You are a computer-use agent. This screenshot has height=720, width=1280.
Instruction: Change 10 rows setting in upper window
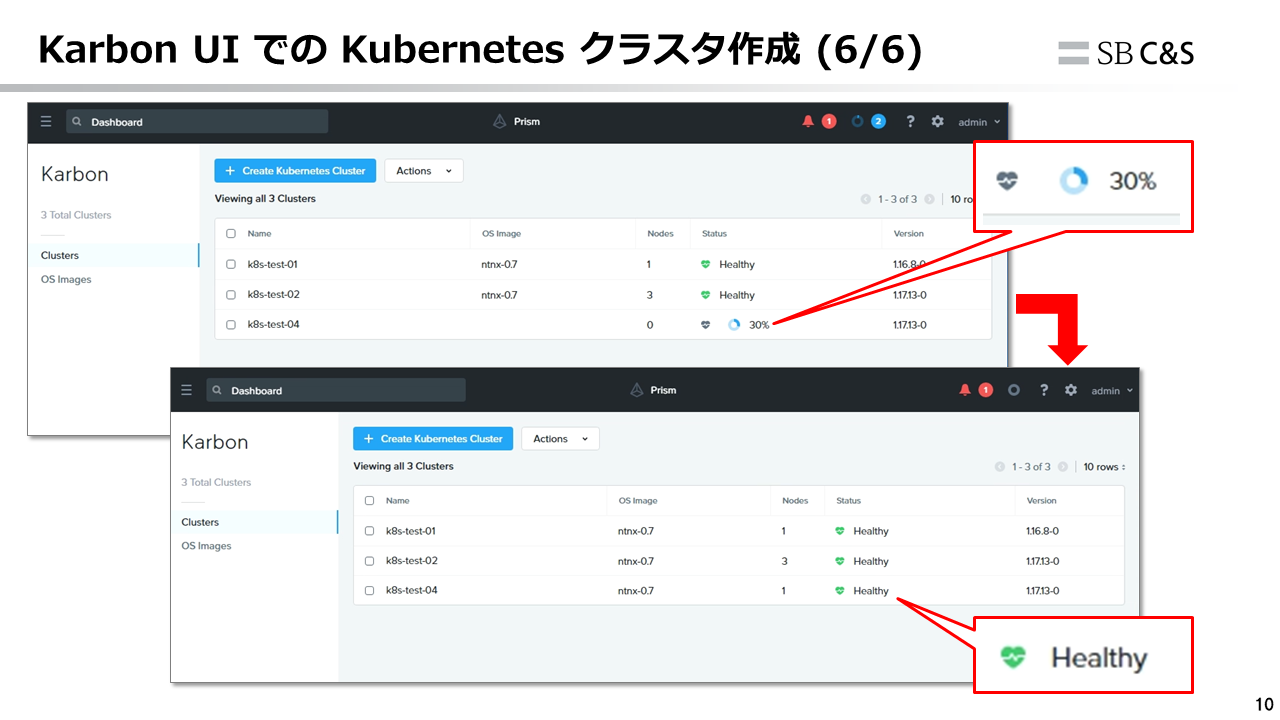(x=963, y=199)
